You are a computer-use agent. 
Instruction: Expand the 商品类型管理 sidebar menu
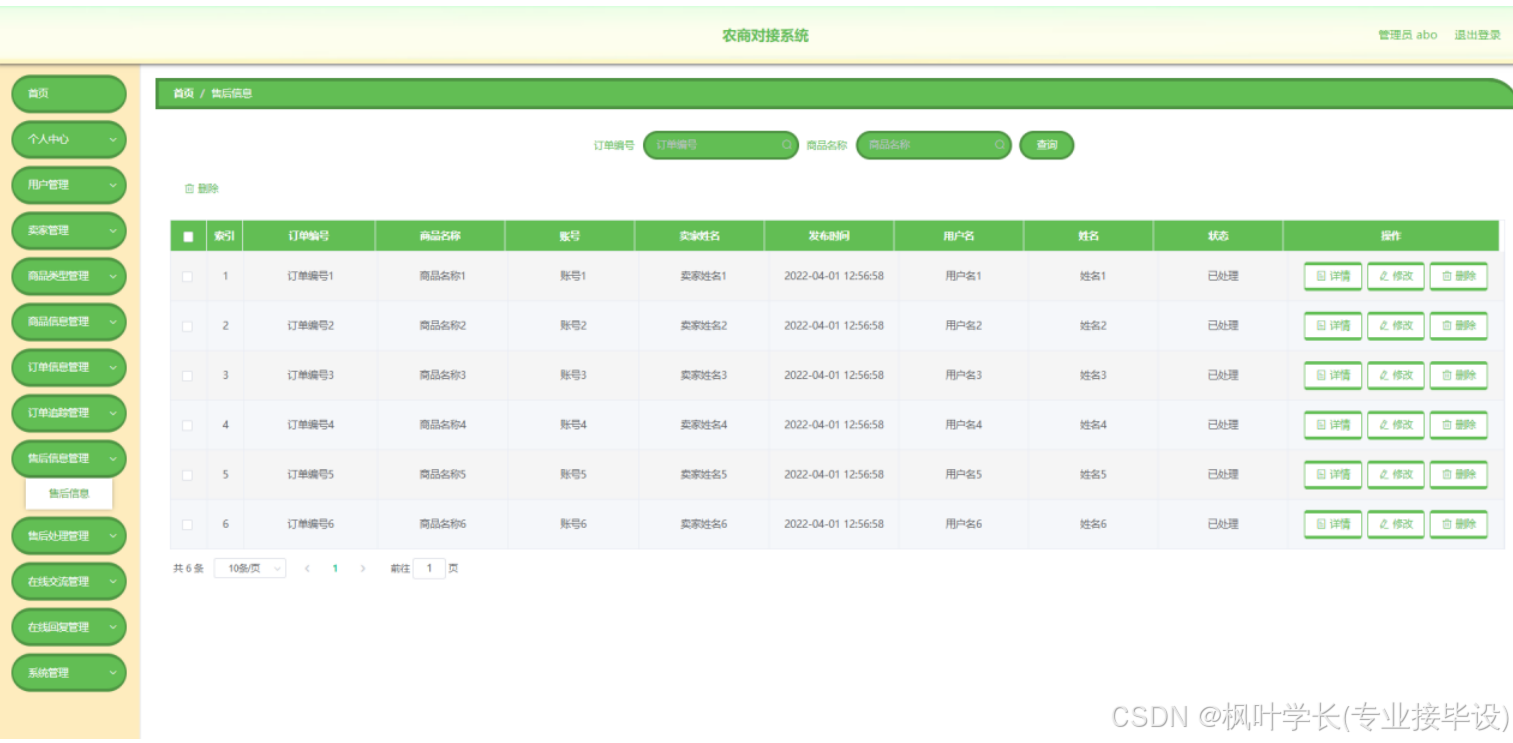click(x=69, y=276)
